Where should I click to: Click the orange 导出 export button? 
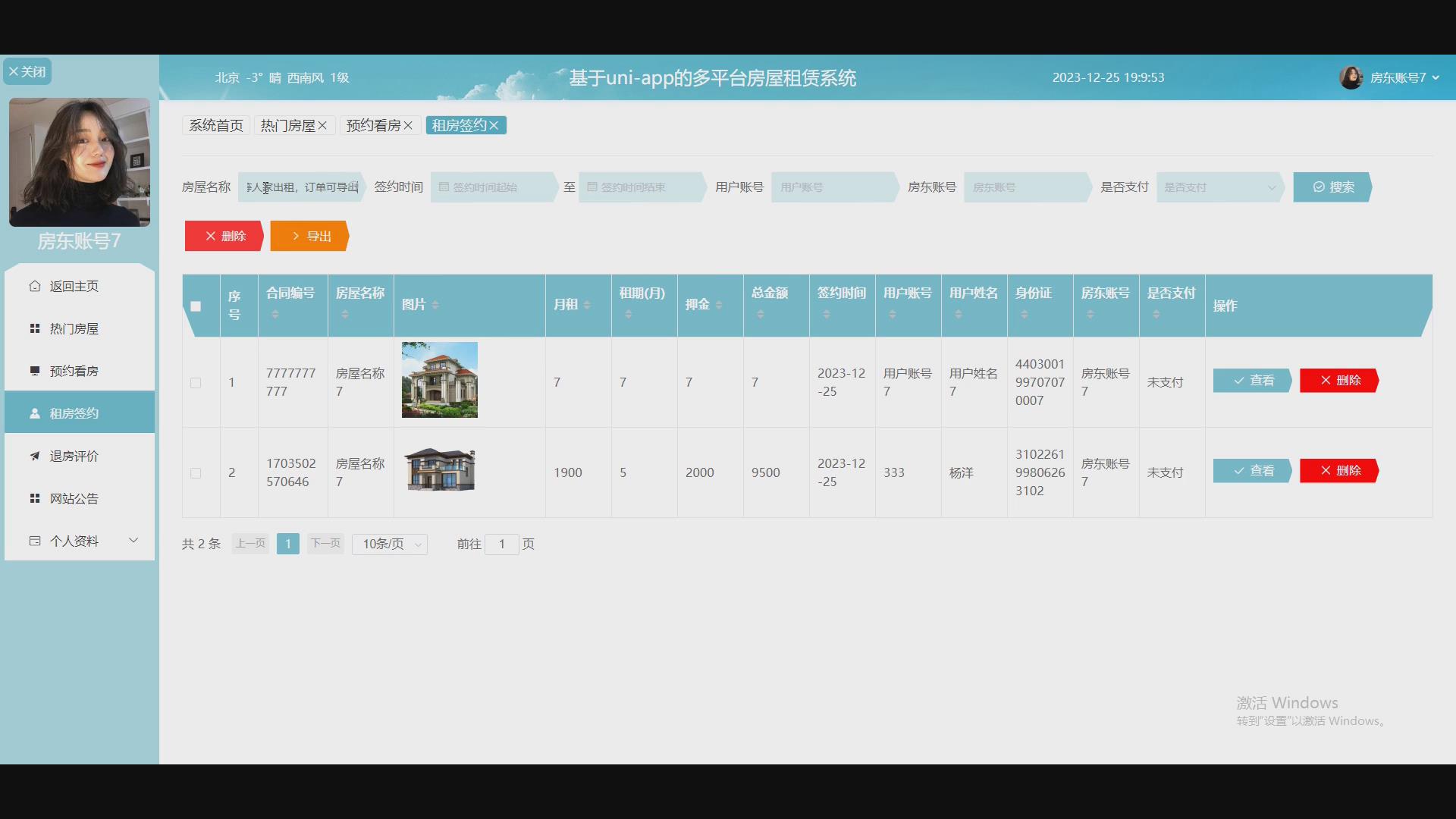(x=309, y=237)
